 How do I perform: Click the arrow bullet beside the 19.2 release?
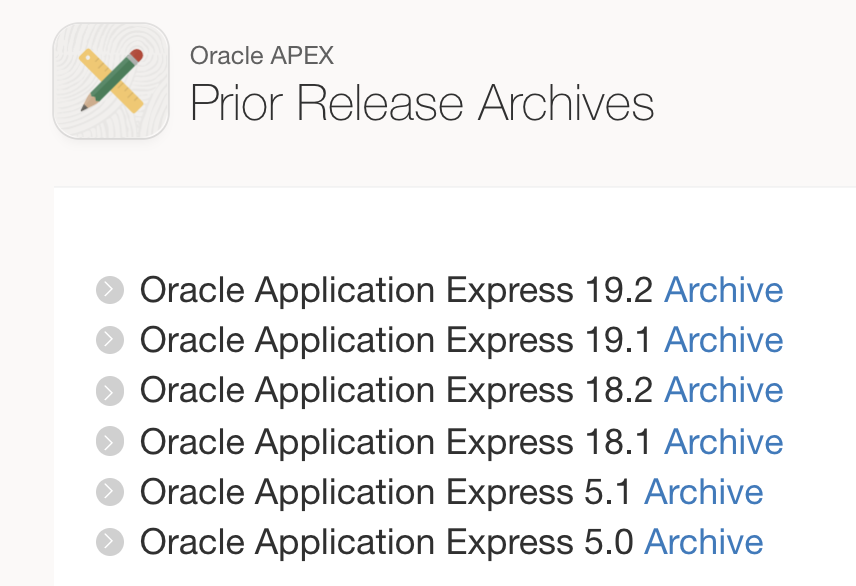110,290
